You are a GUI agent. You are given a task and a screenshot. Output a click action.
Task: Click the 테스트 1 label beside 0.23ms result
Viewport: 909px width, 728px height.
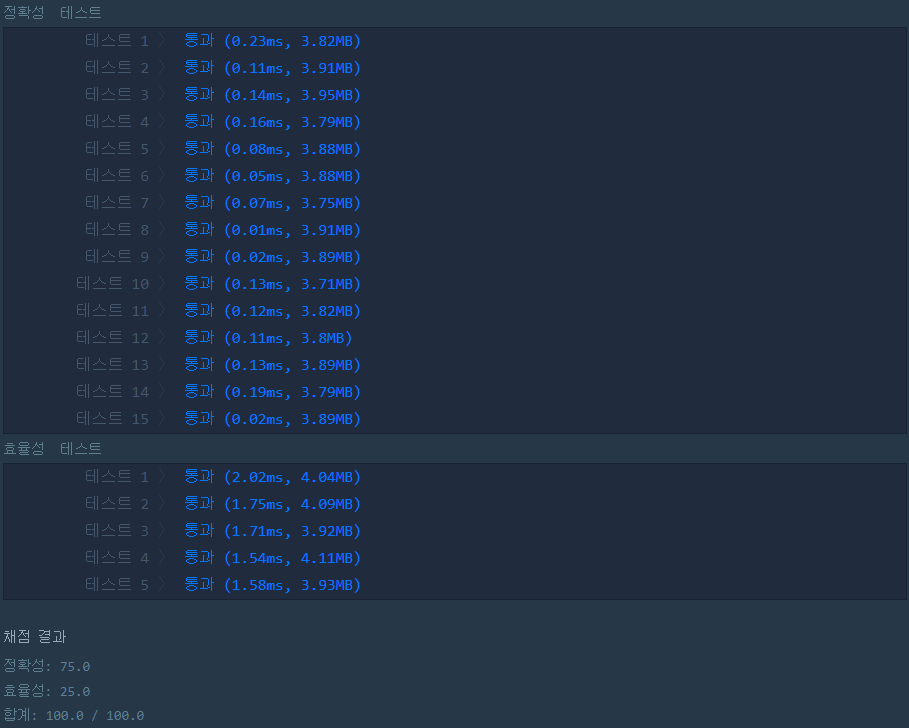pyautogui.click(x=117, y=41)
